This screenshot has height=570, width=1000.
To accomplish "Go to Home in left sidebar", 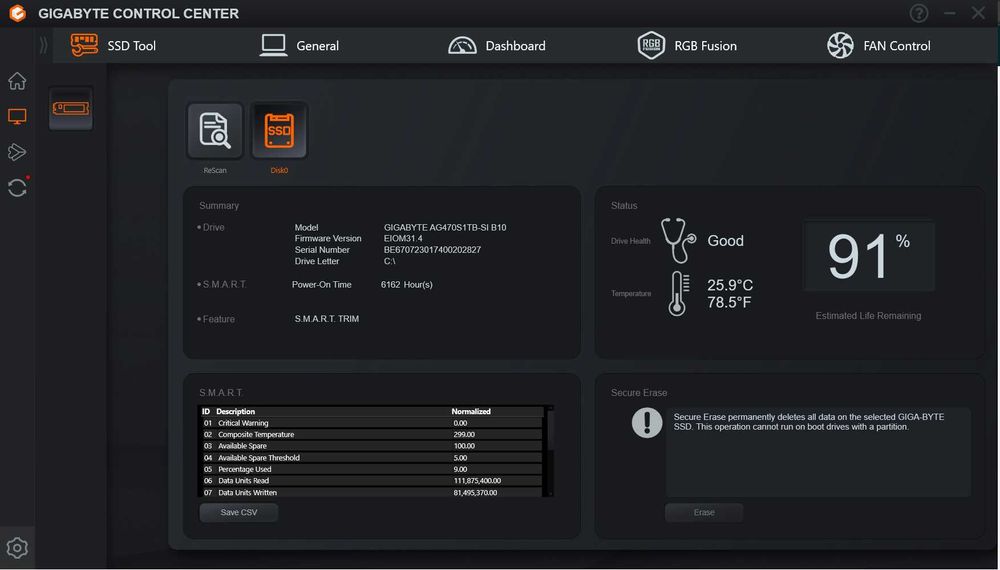I will (x=17, y=81).
